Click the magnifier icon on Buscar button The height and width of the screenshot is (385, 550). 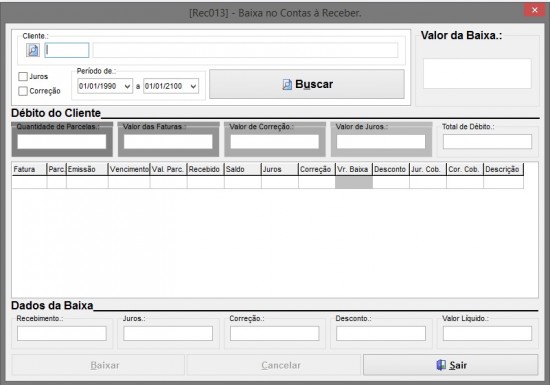click(x=287, y=85)
